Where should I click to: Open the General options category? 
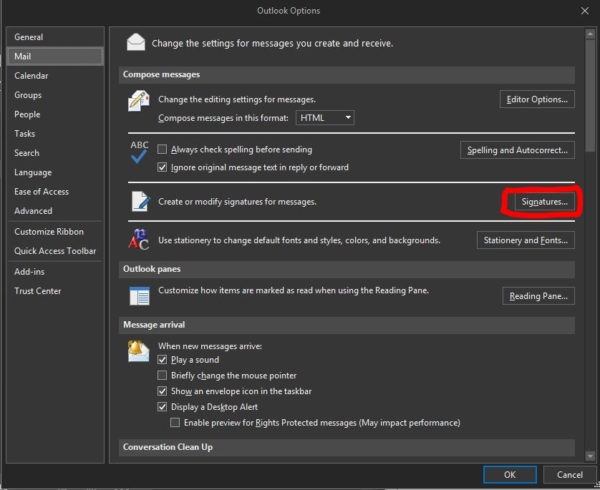(x=55, y=37)
